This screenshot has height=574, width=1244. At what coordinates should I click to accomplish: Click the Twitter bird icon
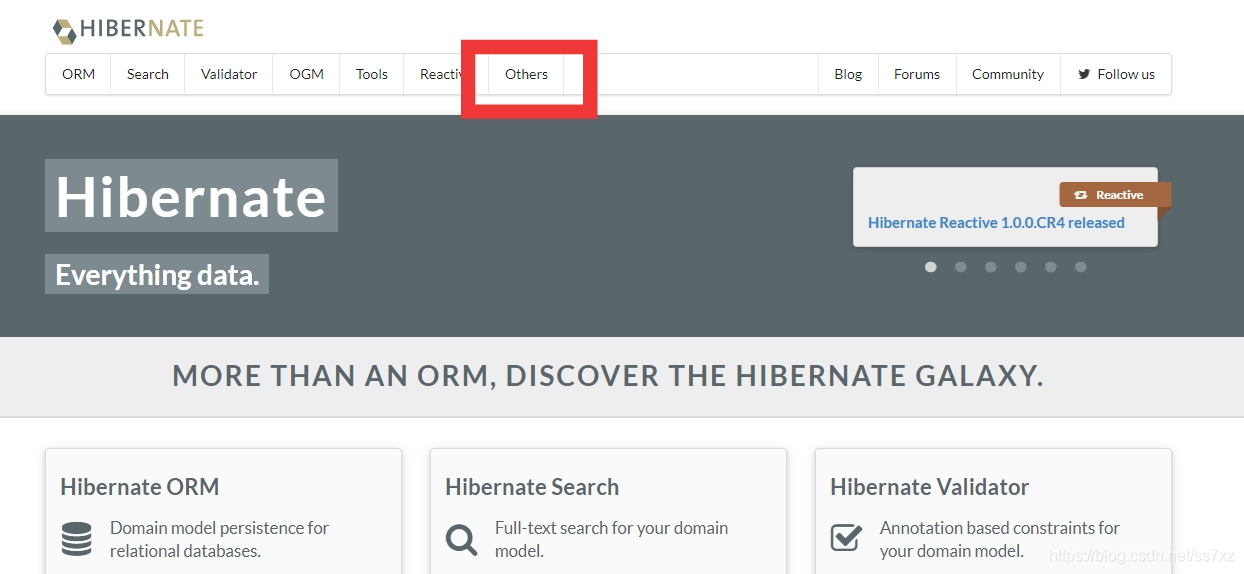(1084, 74)
